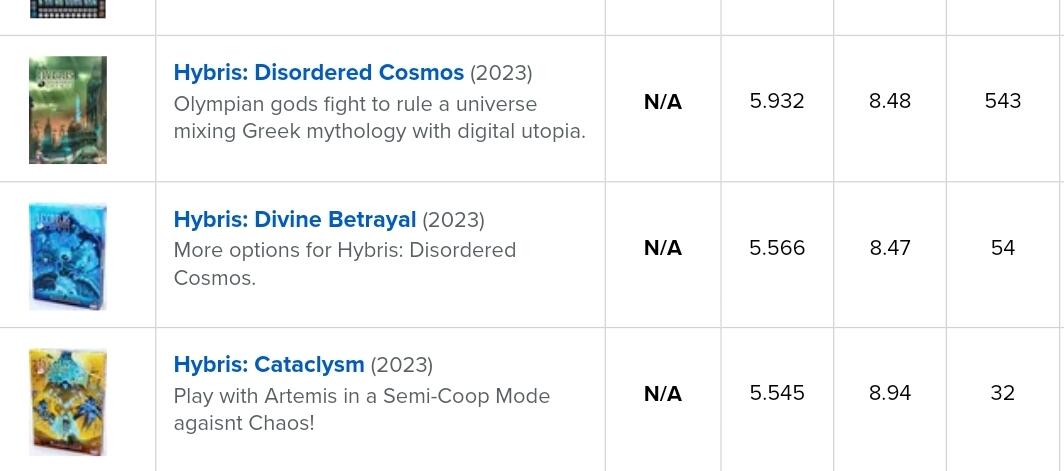
Task: Click the Hybris: Disordered Cosmos box cover thumbnail
Action: 68,110
